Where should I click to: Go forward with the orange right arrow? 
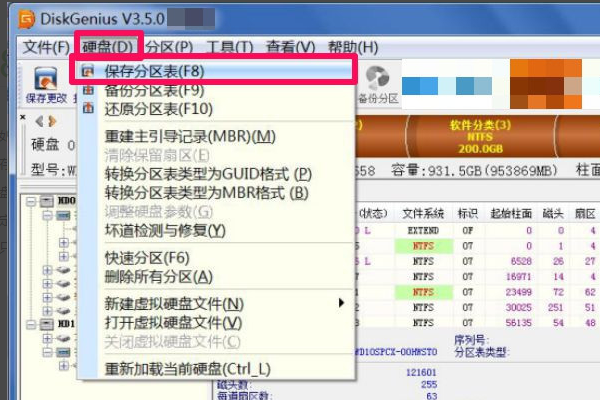(x=52, y=121)
